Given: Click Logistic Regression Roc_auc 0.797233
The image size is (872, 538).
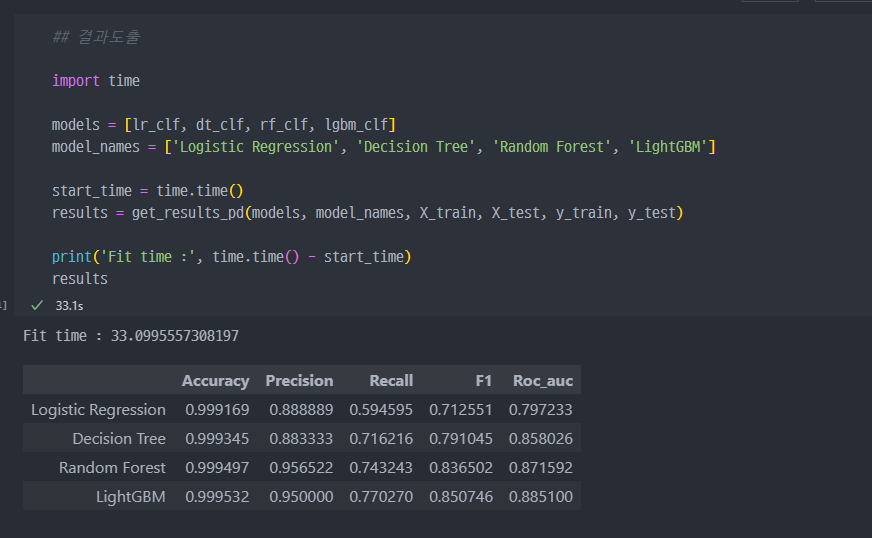Looking at the screenshot, I should pyautogui.click(x=541, y=410).
